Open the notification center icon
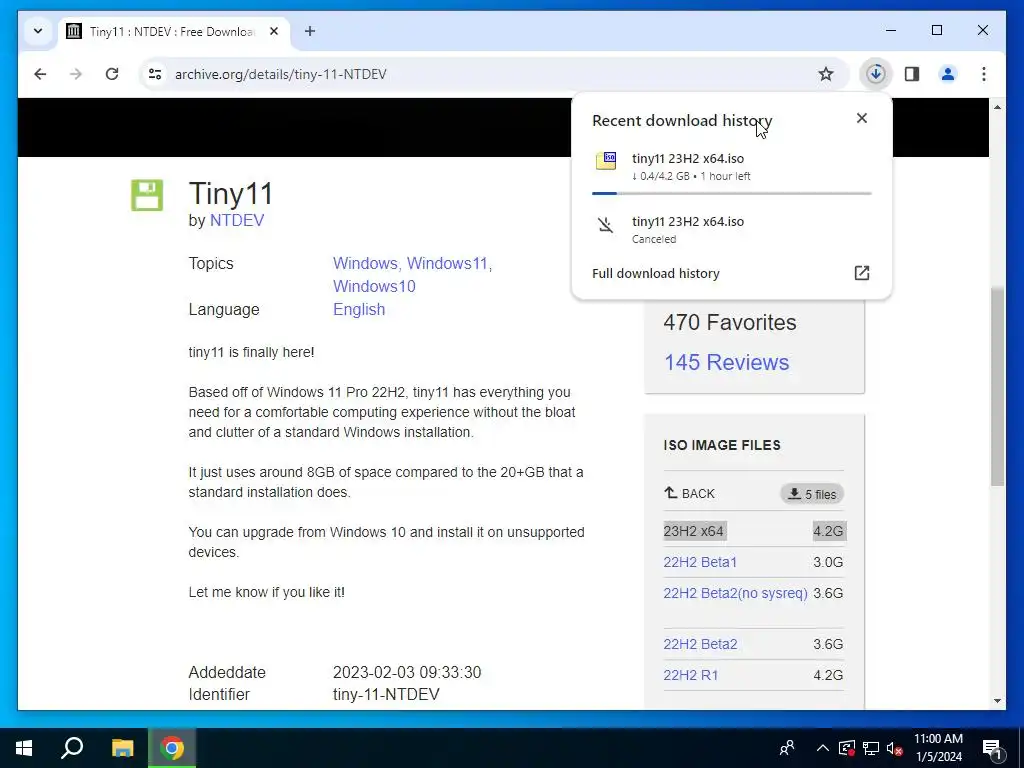 tap(992, 749)
